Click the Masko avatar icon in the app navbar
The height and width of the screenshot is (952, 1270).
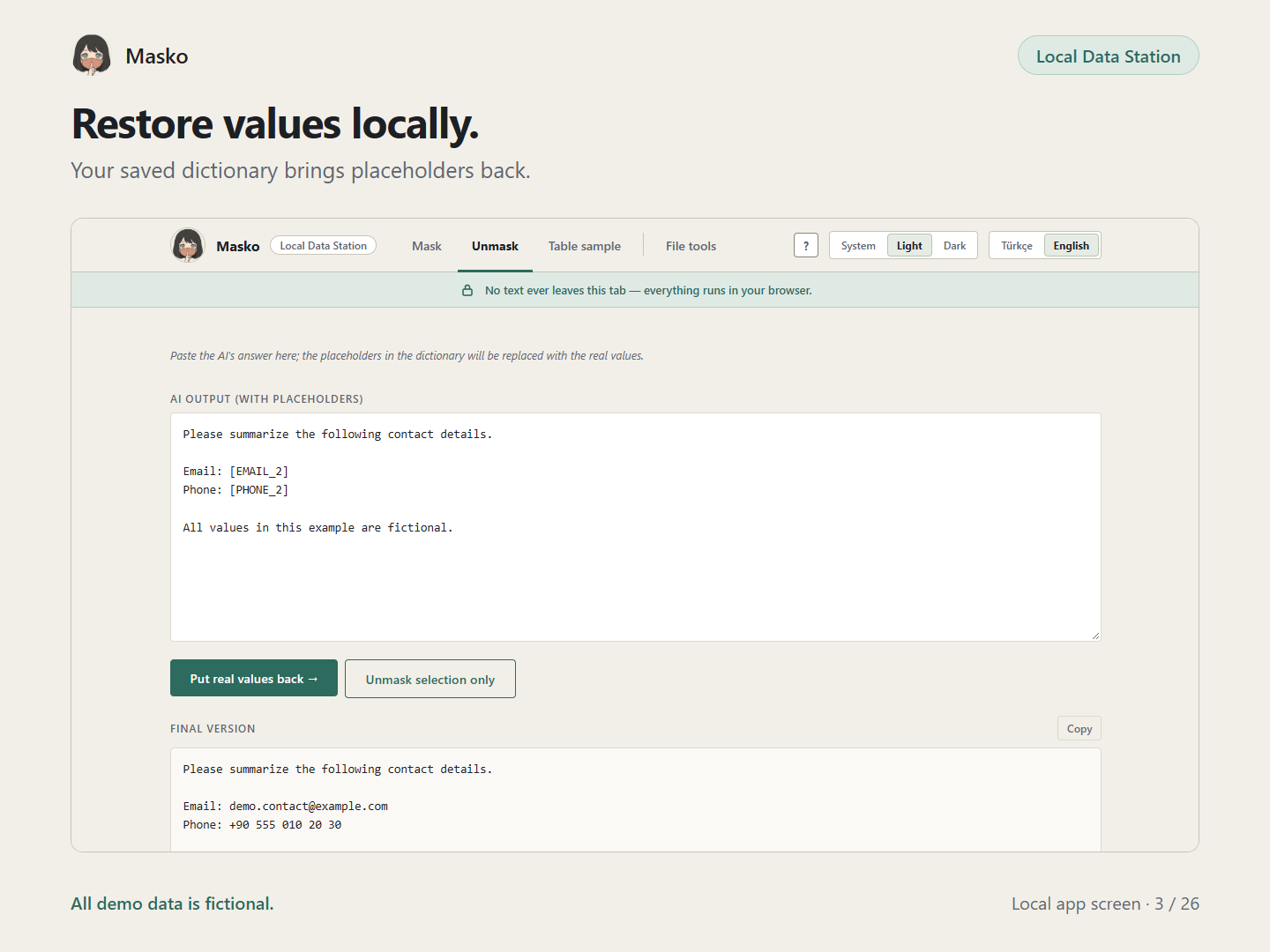pyautogui.click(x=188, y=245)
